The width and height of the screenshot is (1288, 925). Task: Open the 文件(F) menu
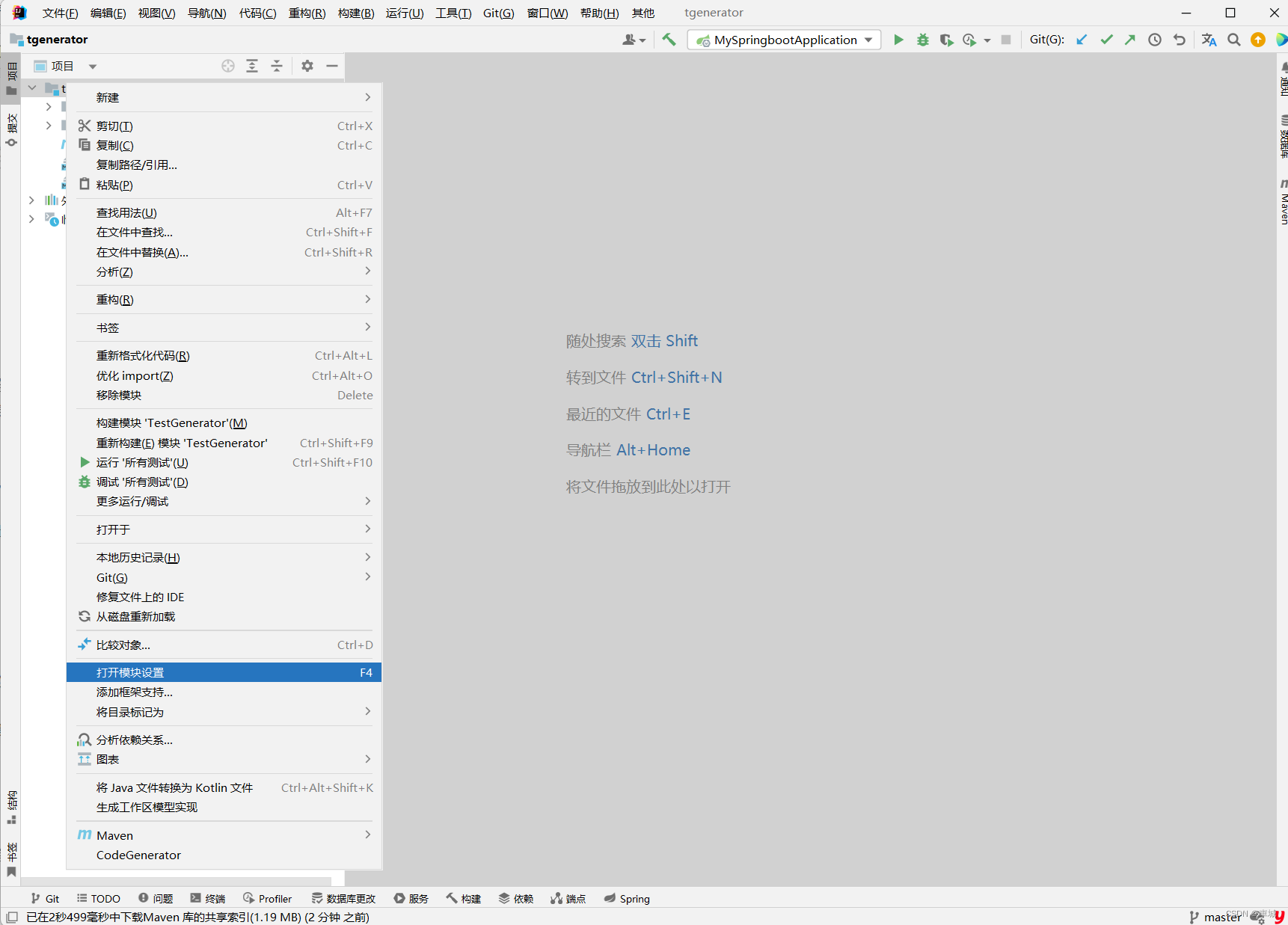60,13
